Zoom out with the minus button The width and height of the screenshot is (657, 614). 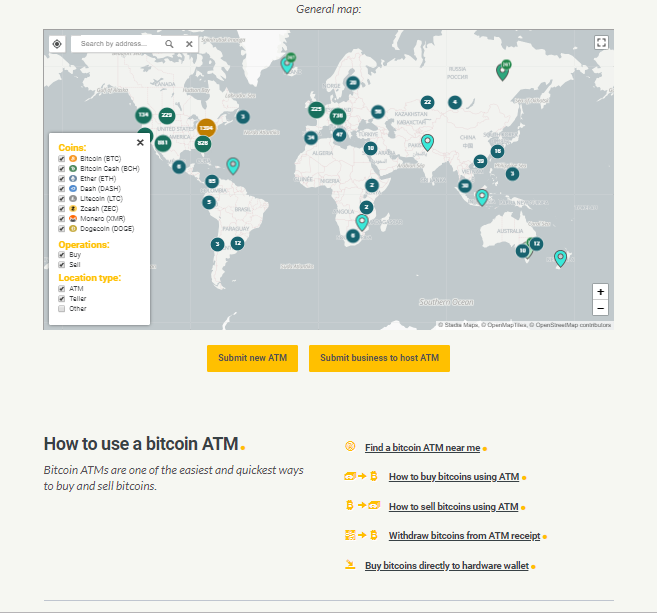600,308
